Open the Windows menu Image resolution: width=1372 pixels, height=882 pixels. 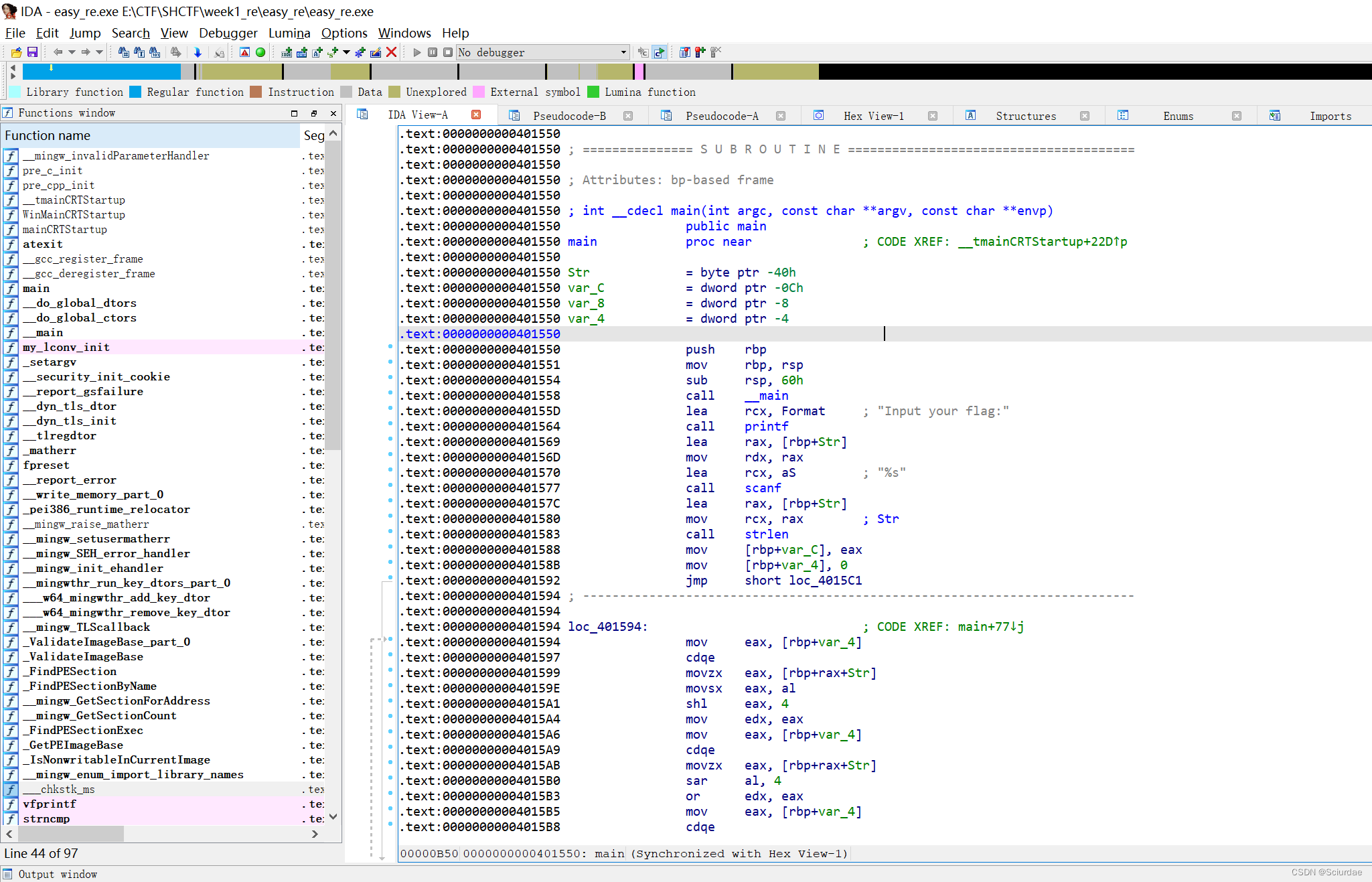[404, 33]
